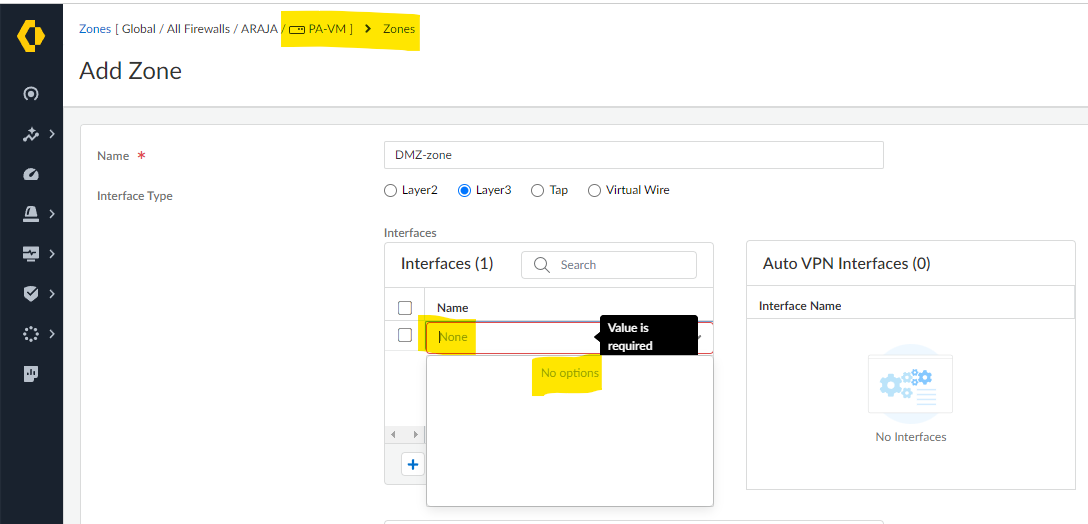
Task: Tick the checkbox for the None interface row
Action: [405, 335]
